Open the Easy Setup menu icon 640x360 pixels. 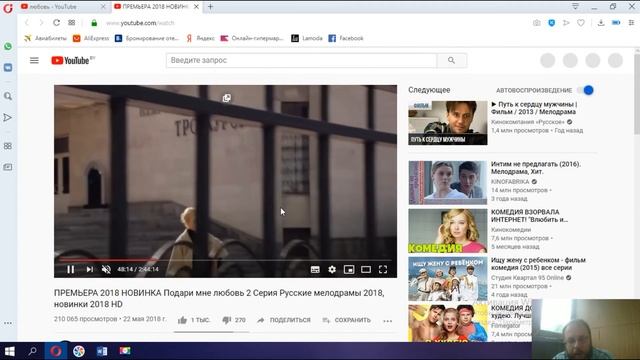631,23
